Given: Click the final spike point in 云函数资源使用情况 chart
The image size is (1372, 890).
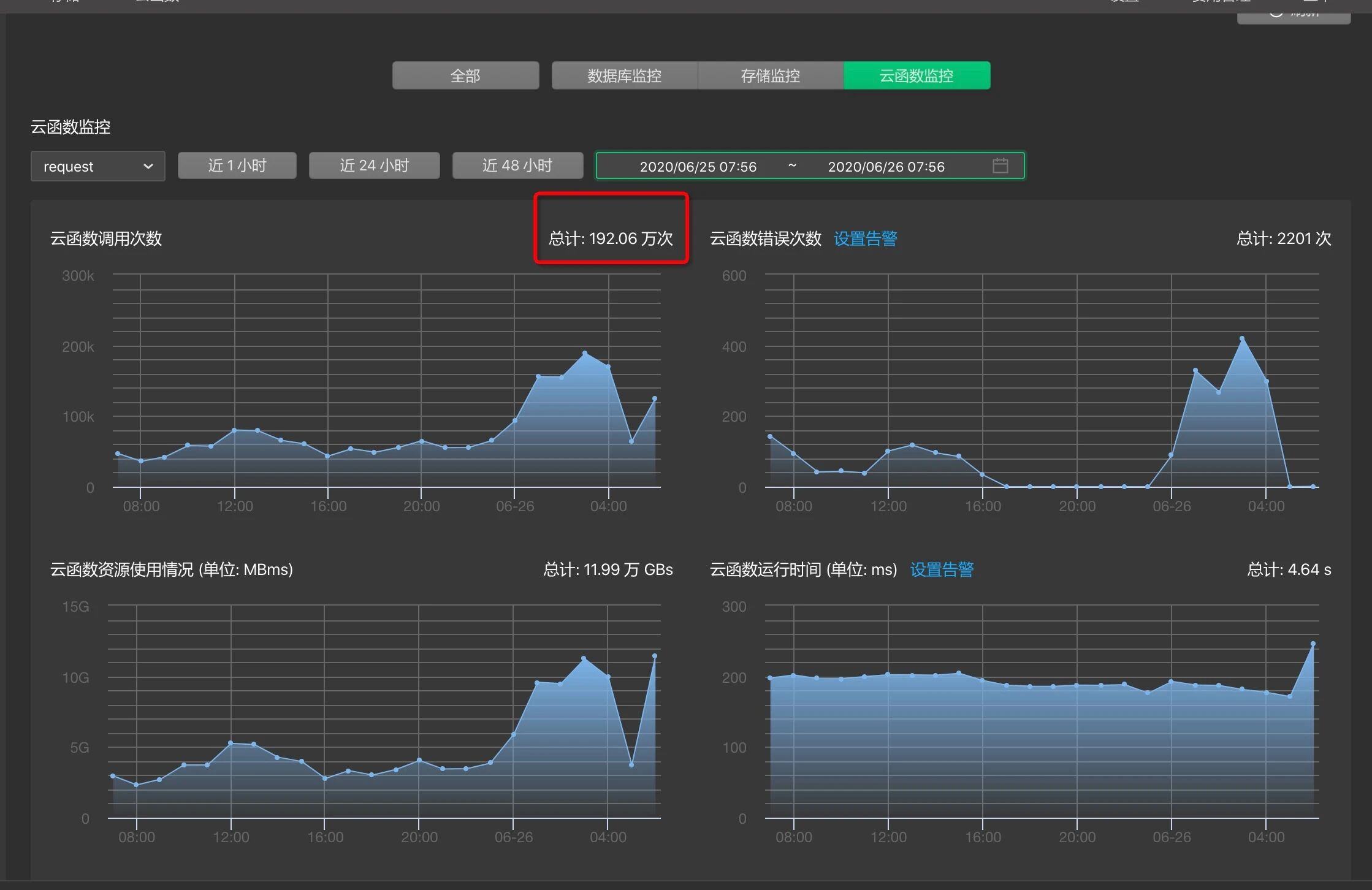Looking at the screenshot, I should 655,656.
